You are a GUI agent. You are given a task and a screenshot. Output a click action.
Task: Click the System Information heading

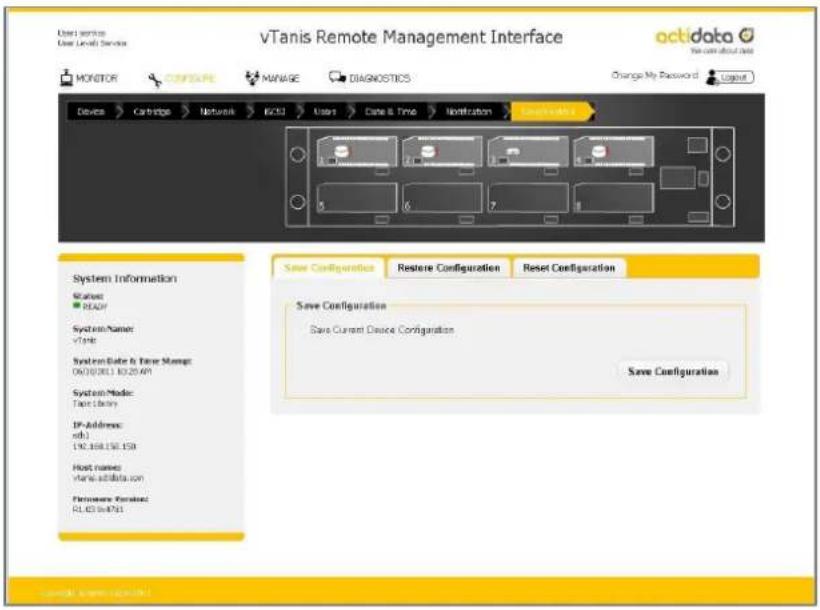[124, 278]
